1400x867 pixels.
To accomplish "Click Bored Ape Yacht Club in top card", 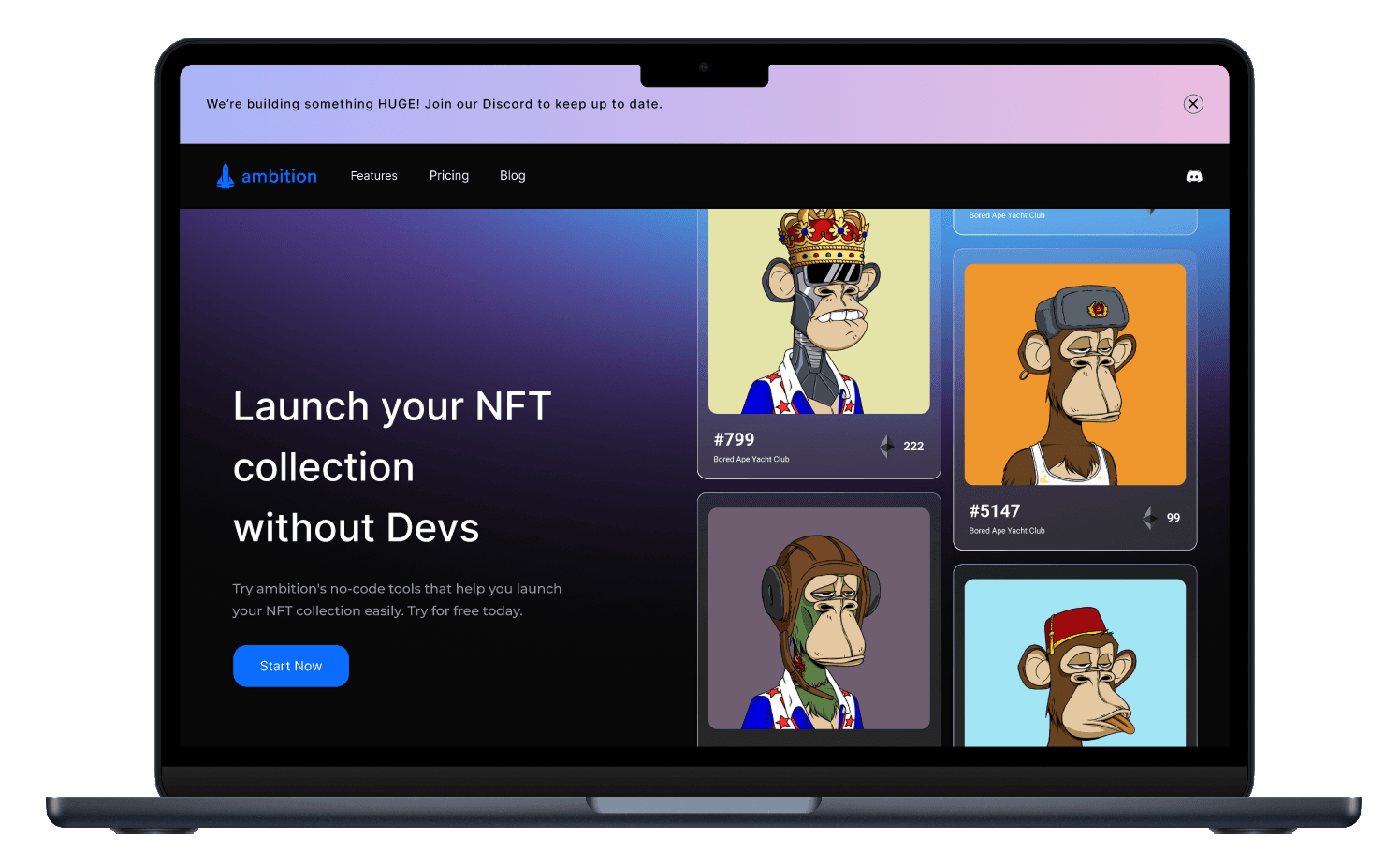I will pyautogui.click(x=1007, y=215).
